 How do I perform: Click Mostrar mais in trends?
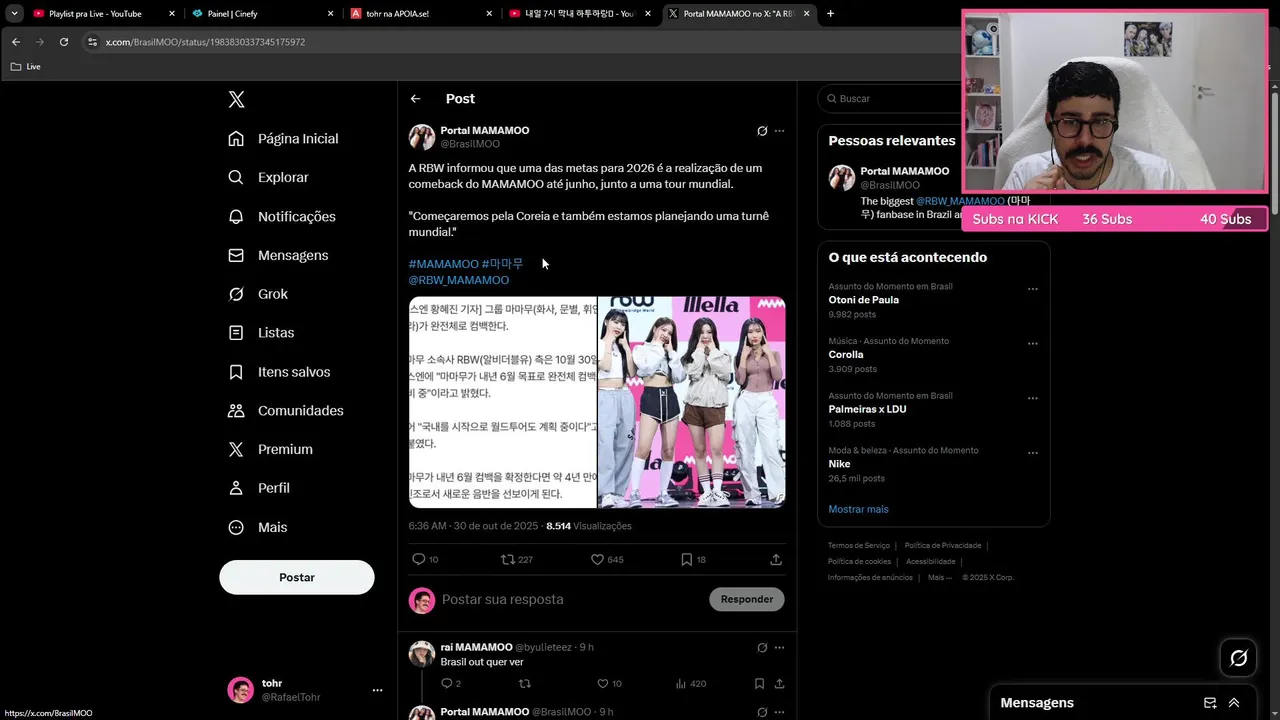(x=858, y=509)
